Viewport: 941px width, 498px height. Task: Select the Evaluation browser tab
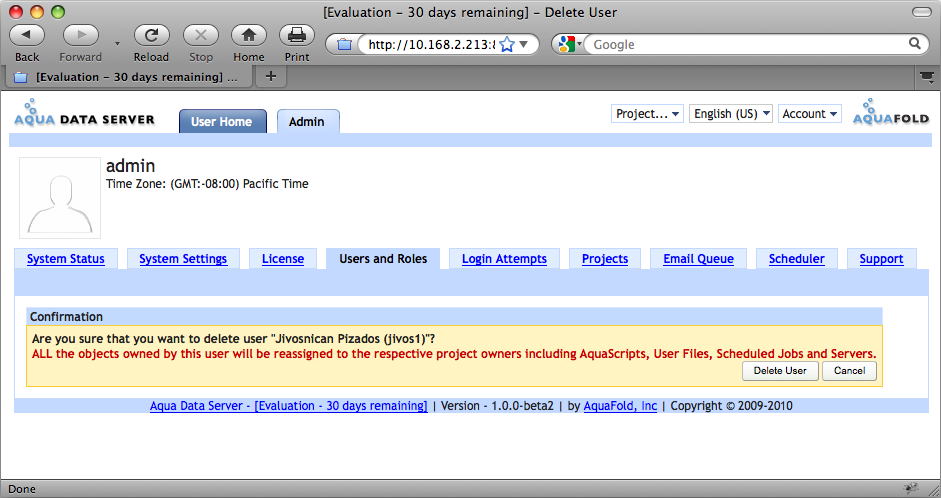[128, 77]
